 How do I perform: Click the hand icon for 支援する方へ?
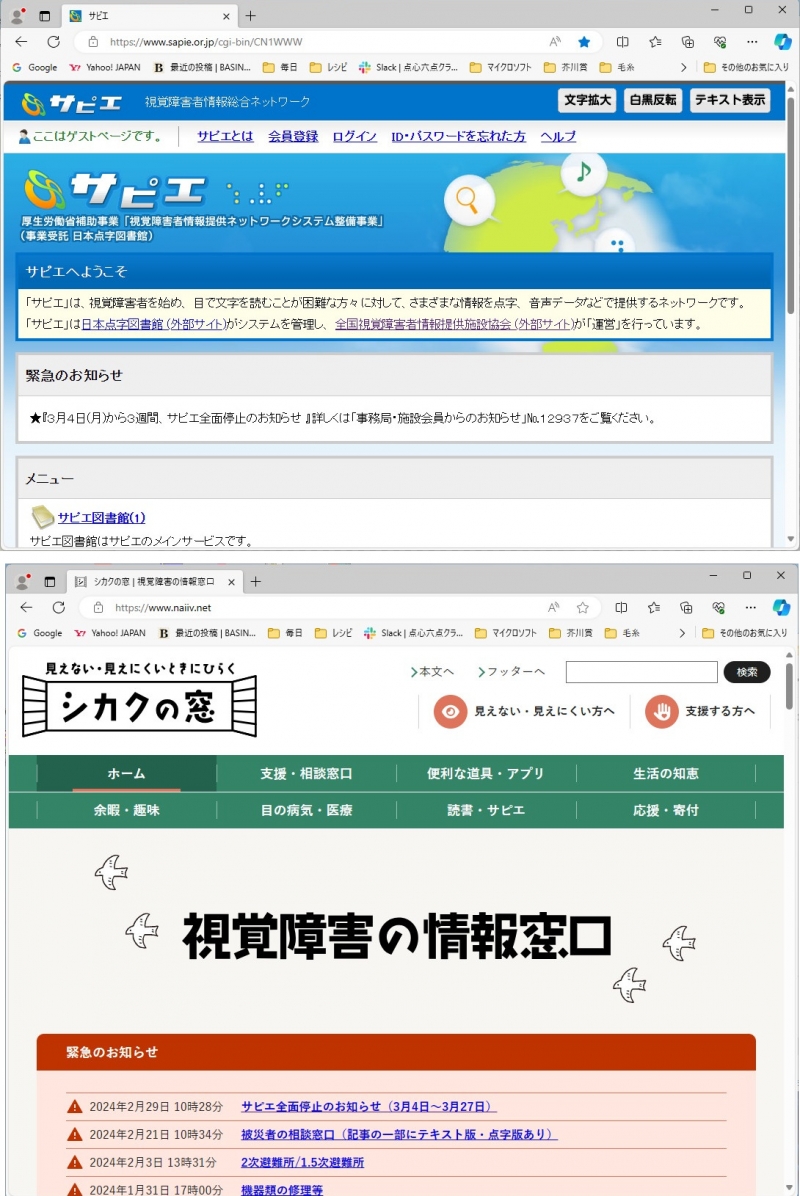click(x=661, y=711)
